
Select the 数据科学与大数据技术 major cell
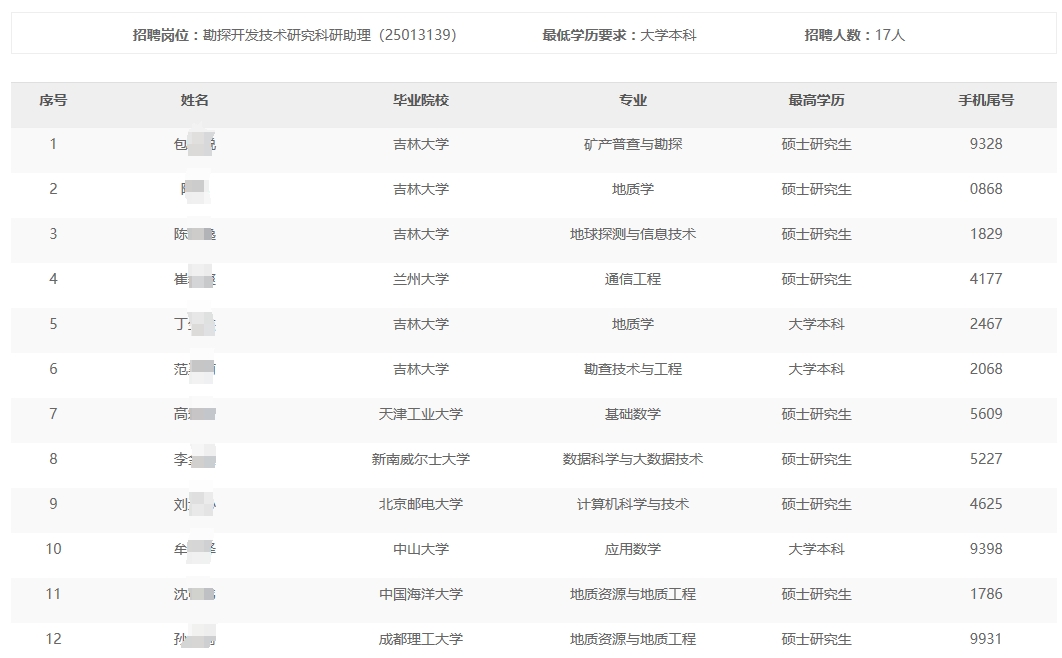point(633,459)
